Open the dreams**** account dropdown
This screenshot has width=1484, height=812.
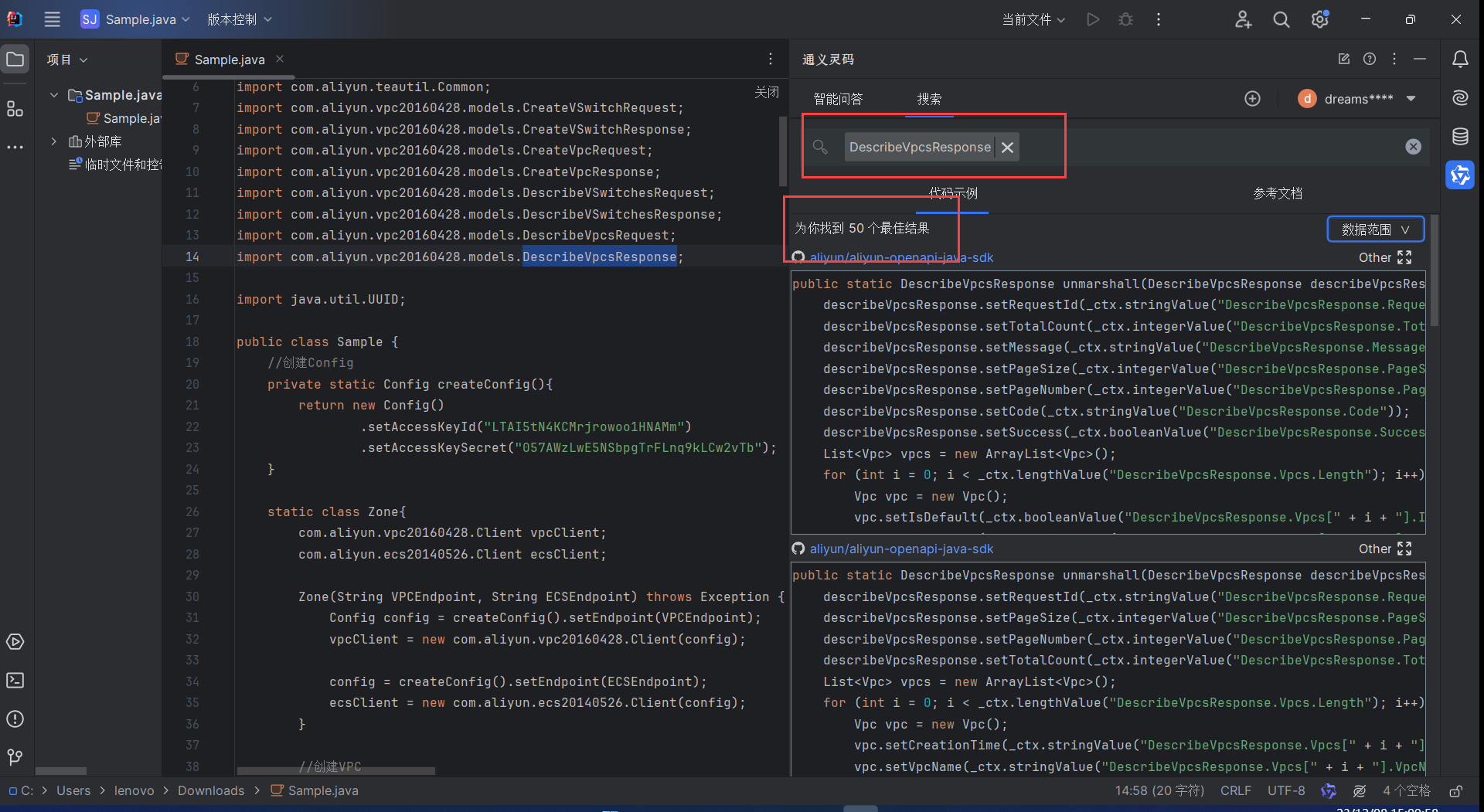tap(1357, 99)
